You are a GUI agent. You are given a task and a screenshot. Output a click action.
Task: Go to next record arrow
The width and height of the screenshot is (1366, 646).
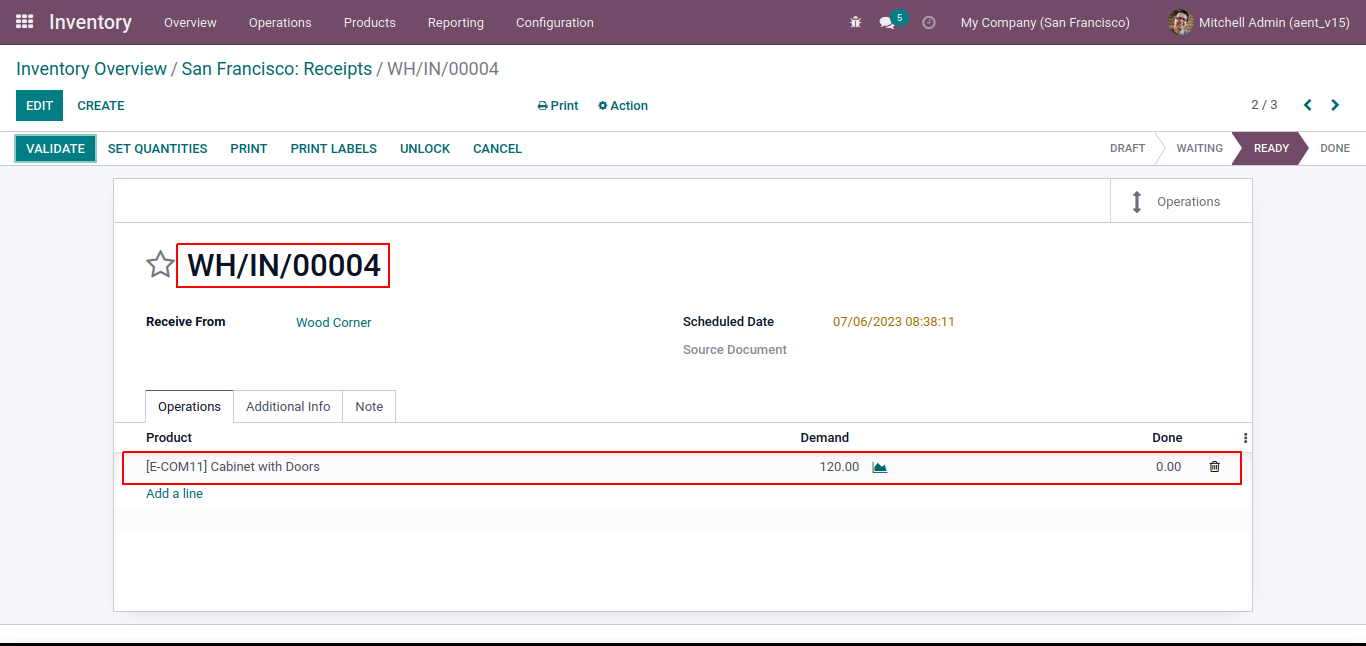coord(1335,105)
